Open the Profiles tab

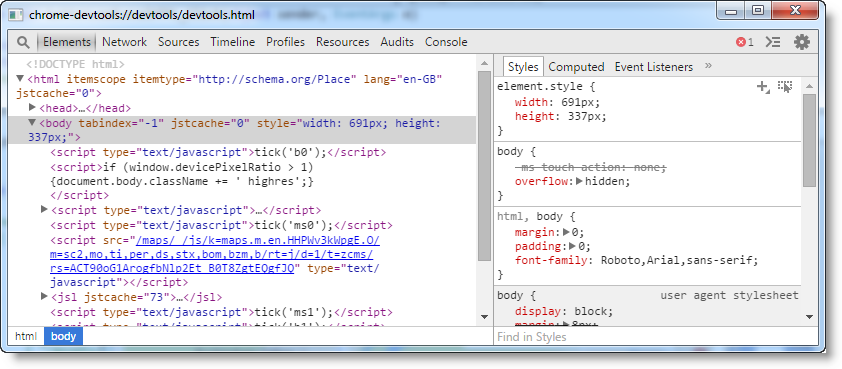(x=285, y=42)
